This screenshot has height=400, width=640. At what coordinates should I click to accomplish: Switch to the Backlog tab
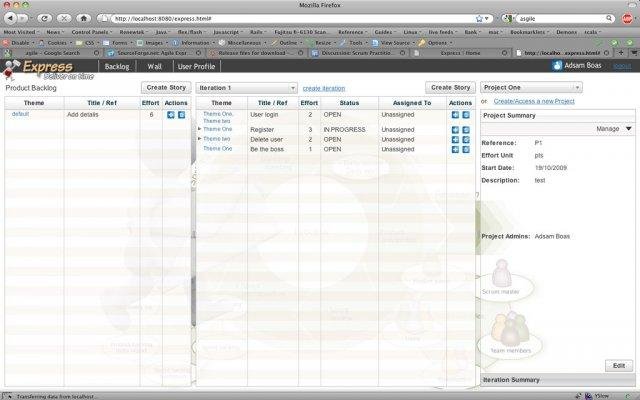point(117,67)
